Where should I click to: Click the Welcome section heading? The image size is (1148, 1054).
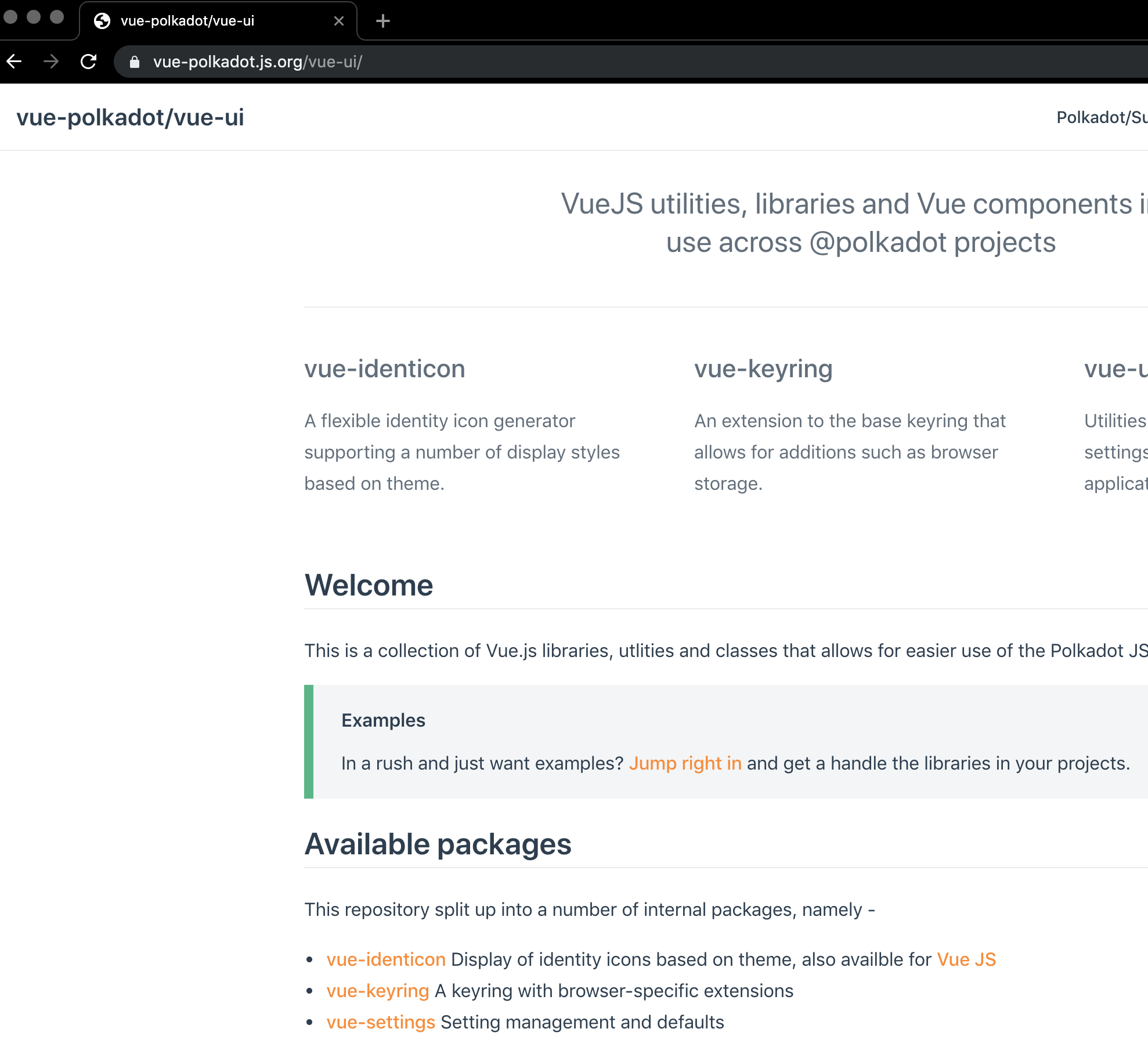[369, 585]
